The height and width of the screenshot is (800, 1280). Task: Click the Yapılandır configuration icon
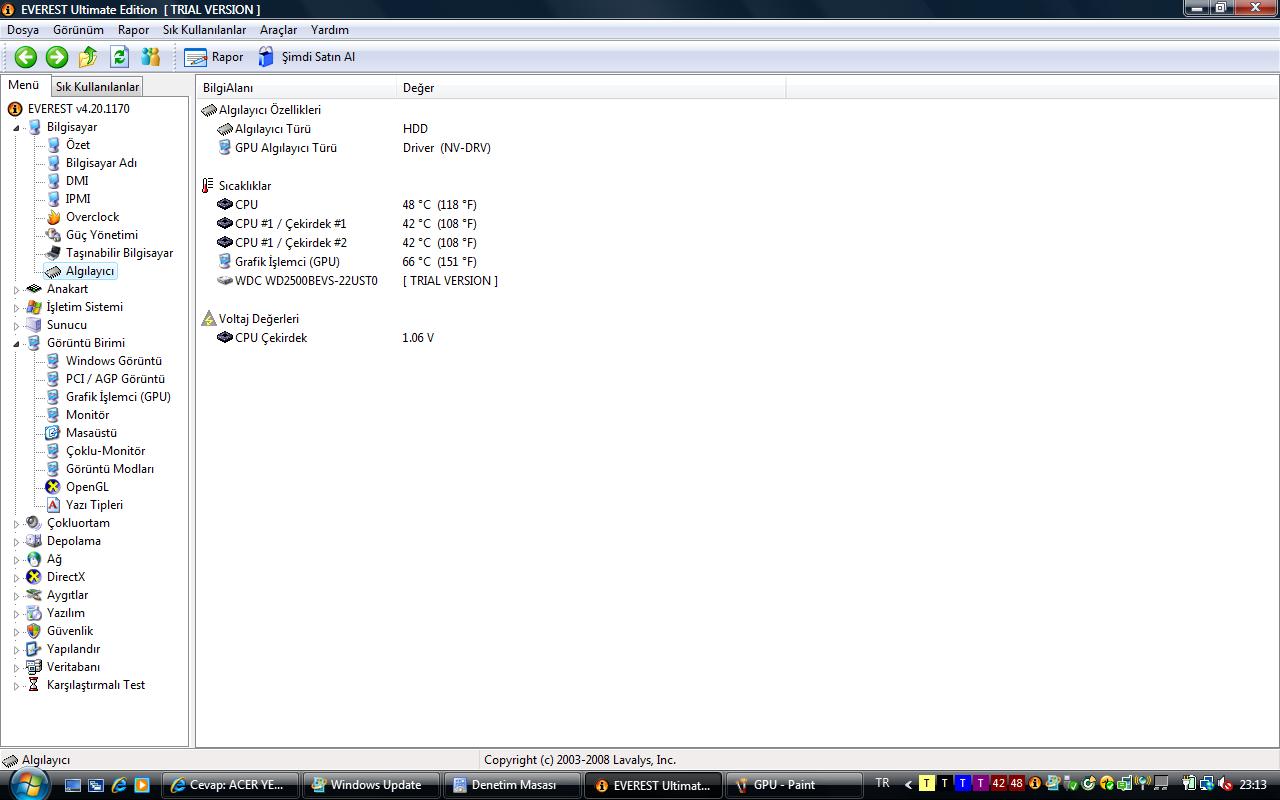click(34, 649)
